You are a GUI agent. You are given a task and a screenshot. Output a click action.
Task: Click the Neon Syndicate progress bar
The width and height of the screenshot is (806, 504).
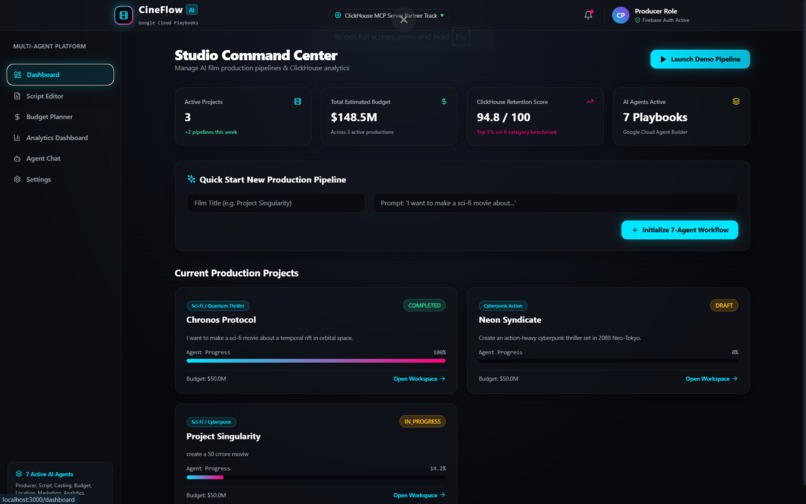tap(608, 361)
